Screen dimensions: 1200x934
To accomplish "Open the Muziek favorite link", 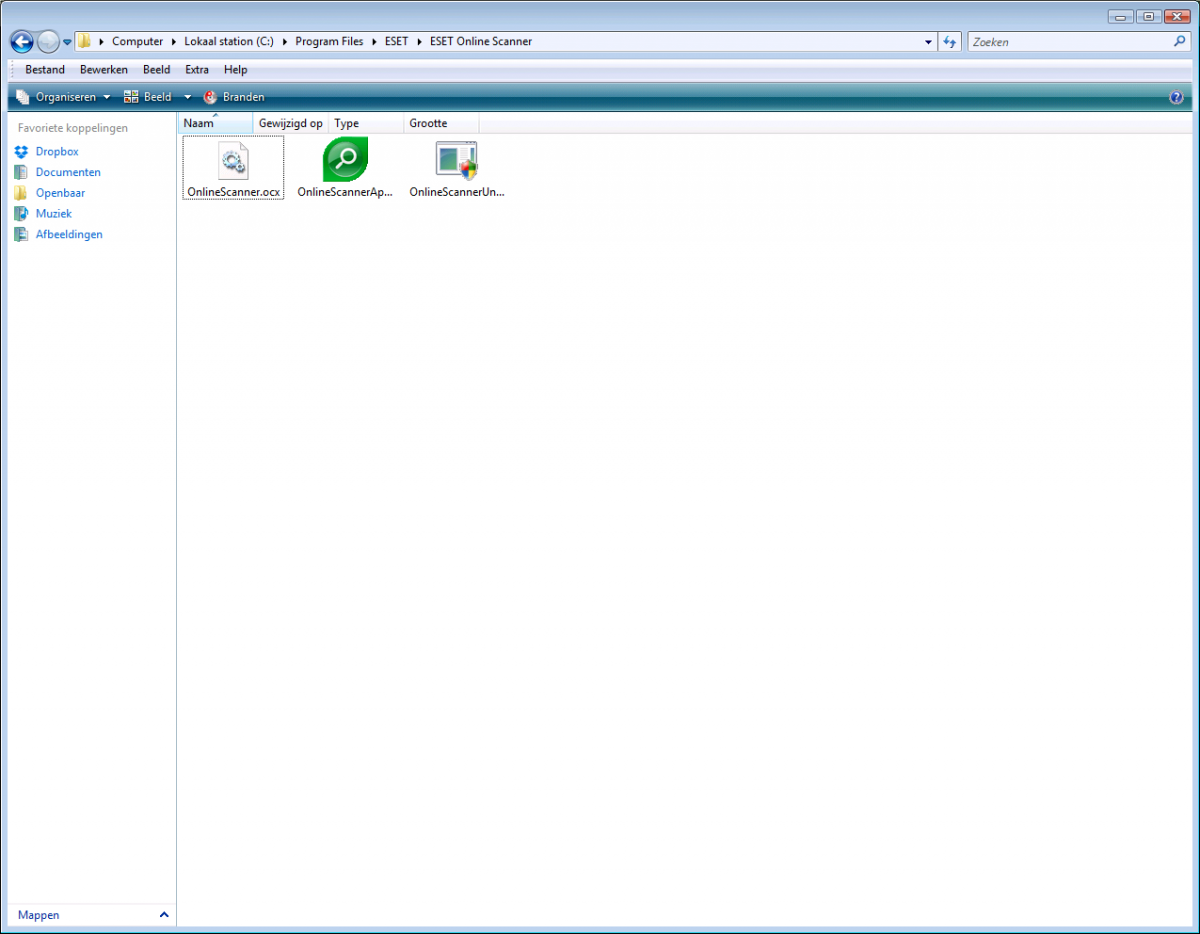I will [54, 214].
